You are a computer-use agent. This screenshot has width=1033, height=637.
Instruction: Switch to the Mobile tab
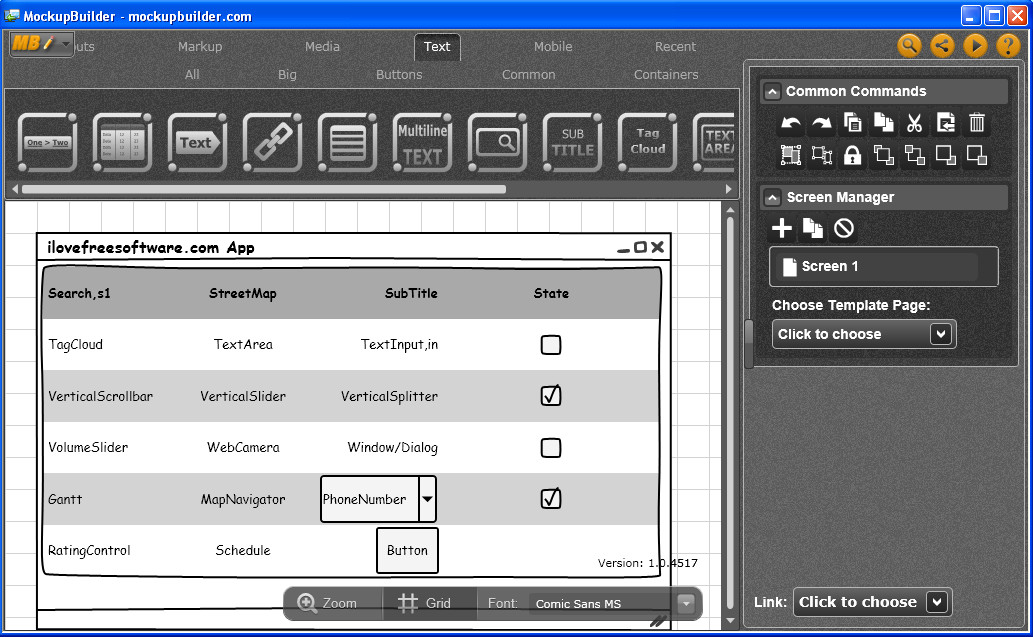[553, 46]
